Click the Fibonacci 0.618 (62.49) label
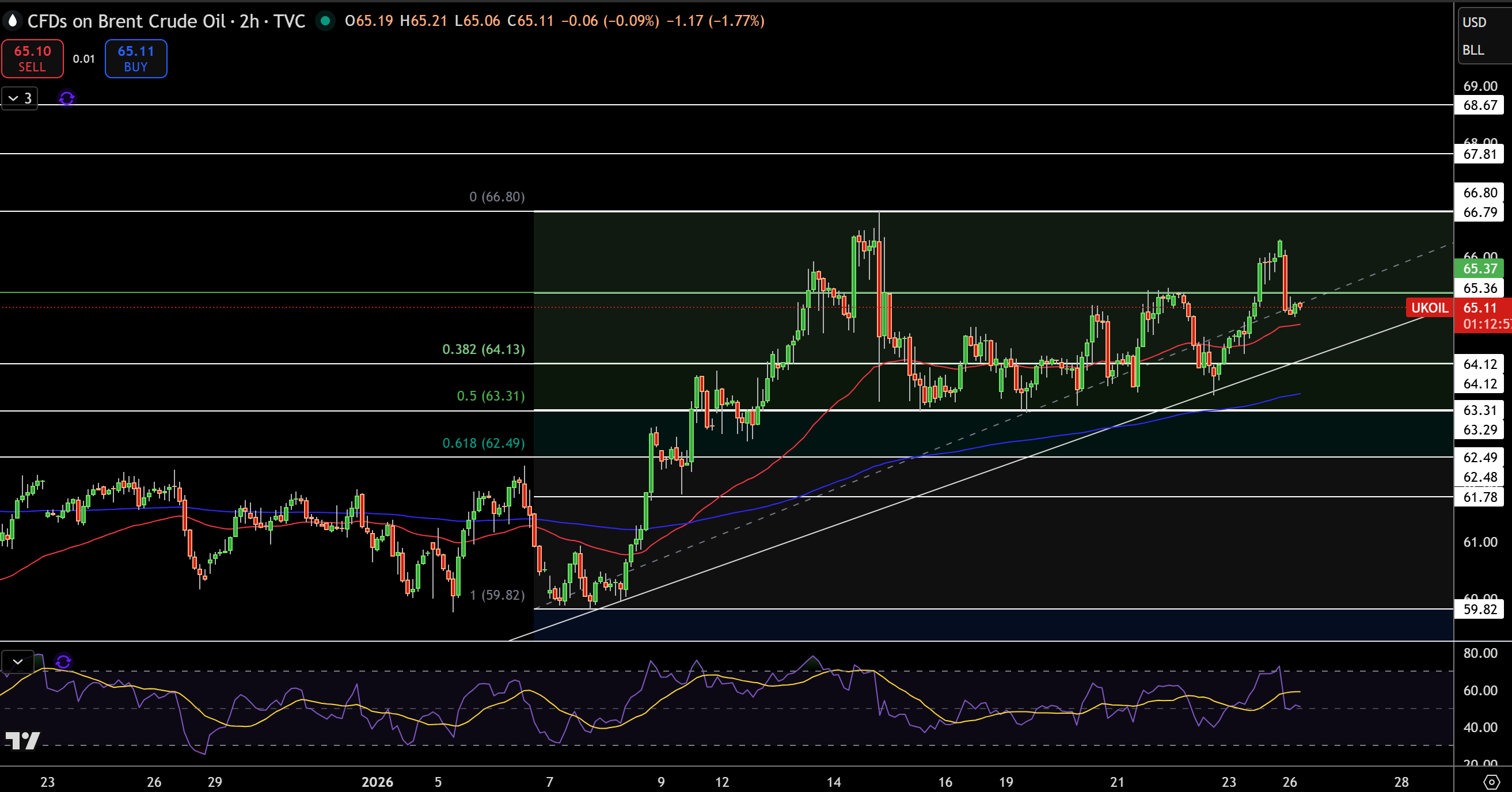1512x792 pixels. point(484,443)
